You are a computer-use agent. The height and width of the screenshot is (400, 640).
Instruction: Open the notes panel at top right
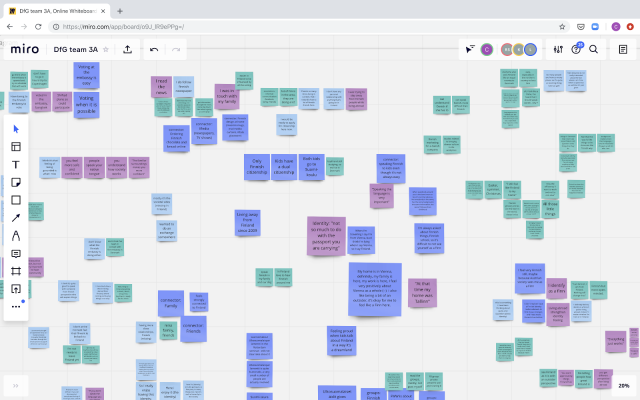click(623, 49)
